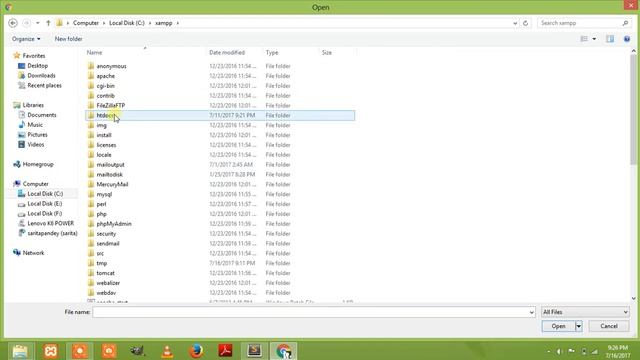Sort by the Name column header

tap(94, 53)
